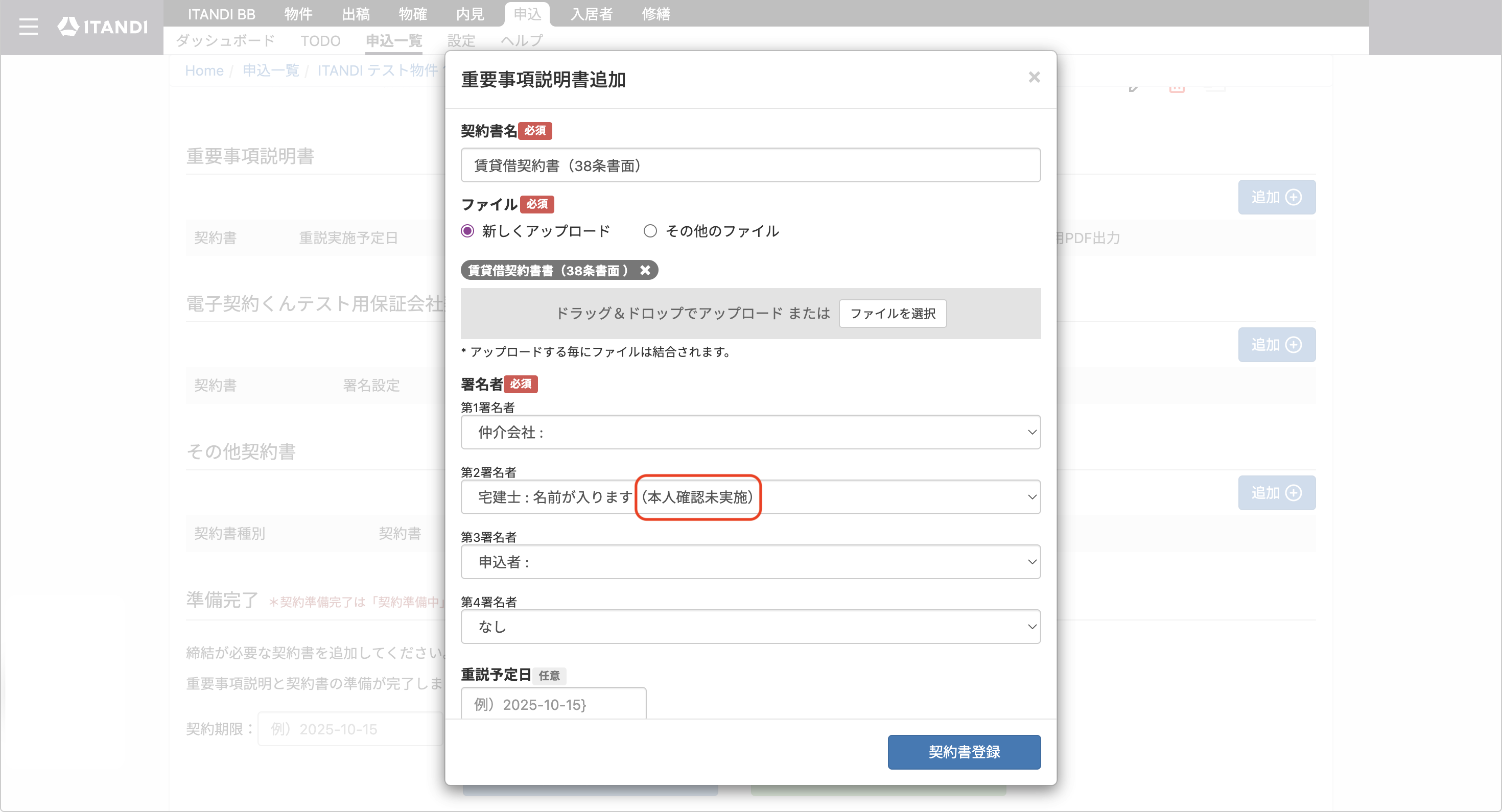Click the 署名設定 column header
This screenshot has width=1502, height=812.
tap(371, 385)
